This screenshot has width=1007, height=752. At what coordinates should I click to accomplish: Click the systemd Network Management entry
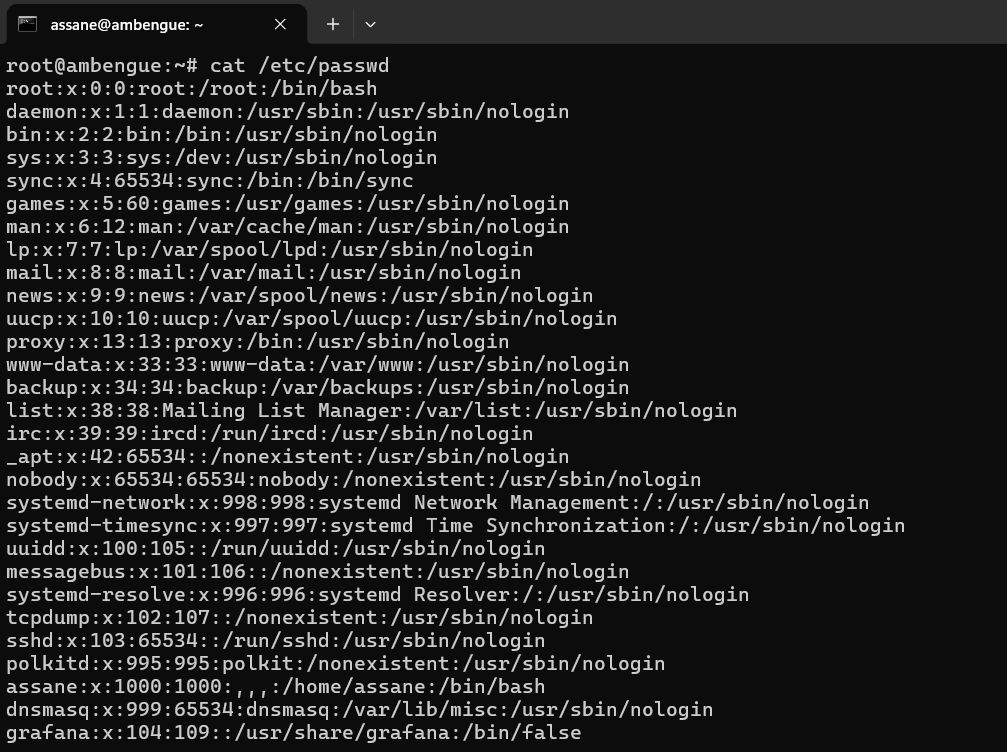[437, 503]
